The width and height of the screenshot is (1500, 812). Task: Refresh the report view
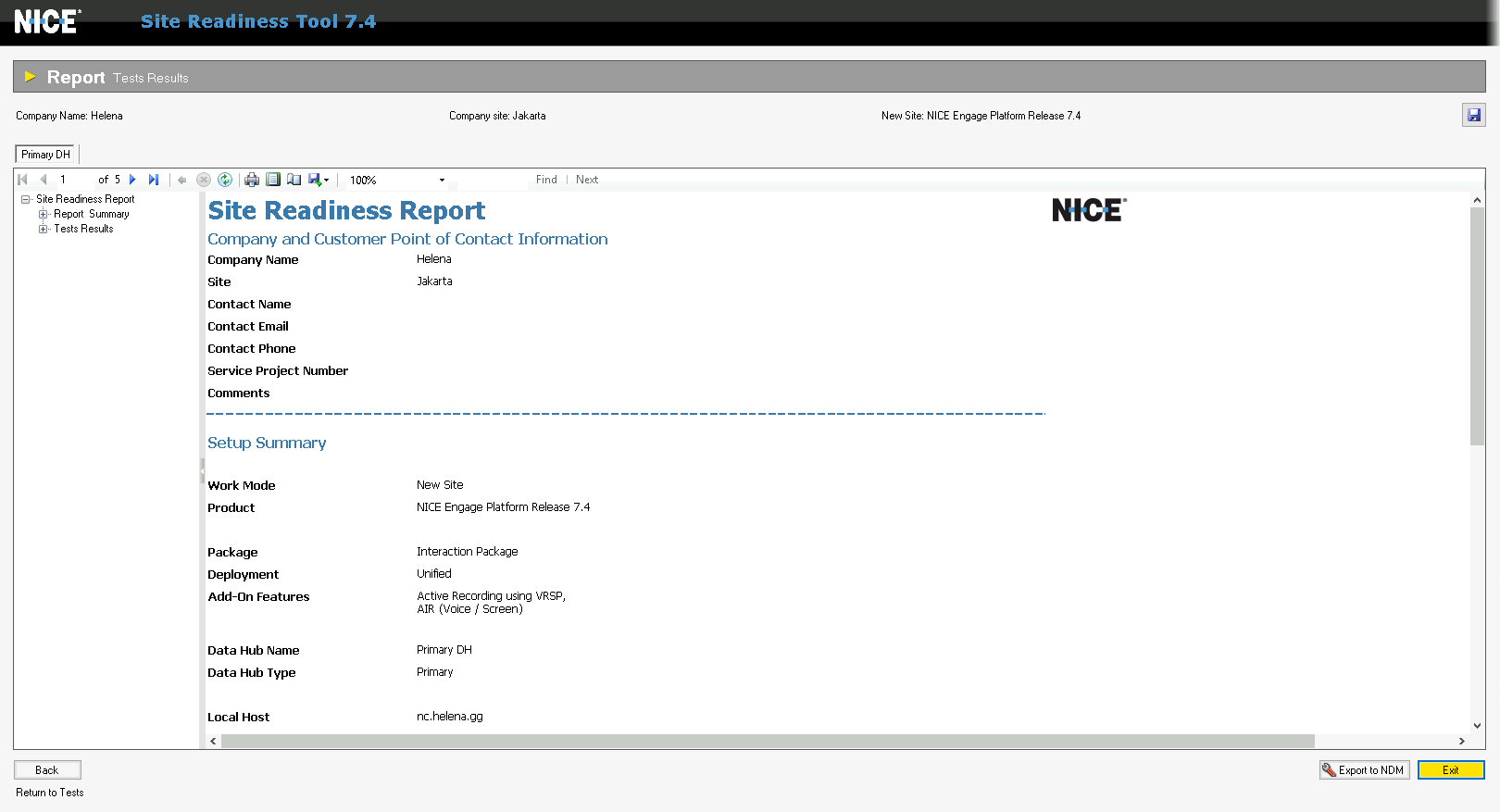click(225, 180)
